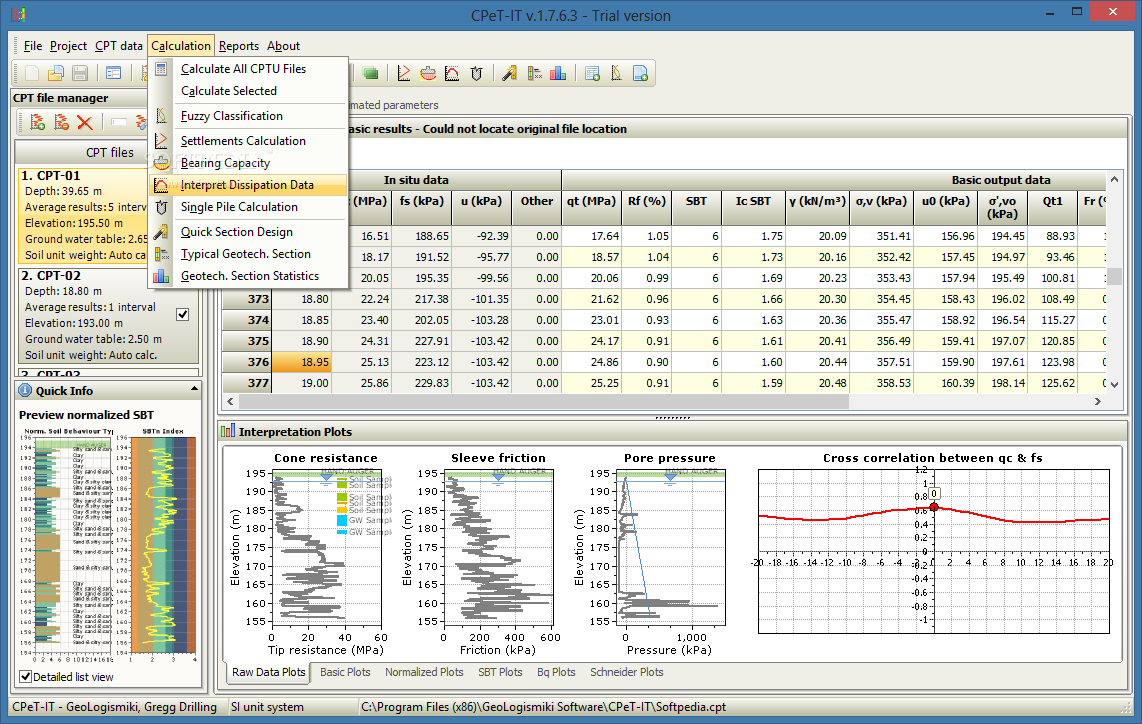1142x724 pixels.
Task: Open the About menu
Action: (283, 46)
